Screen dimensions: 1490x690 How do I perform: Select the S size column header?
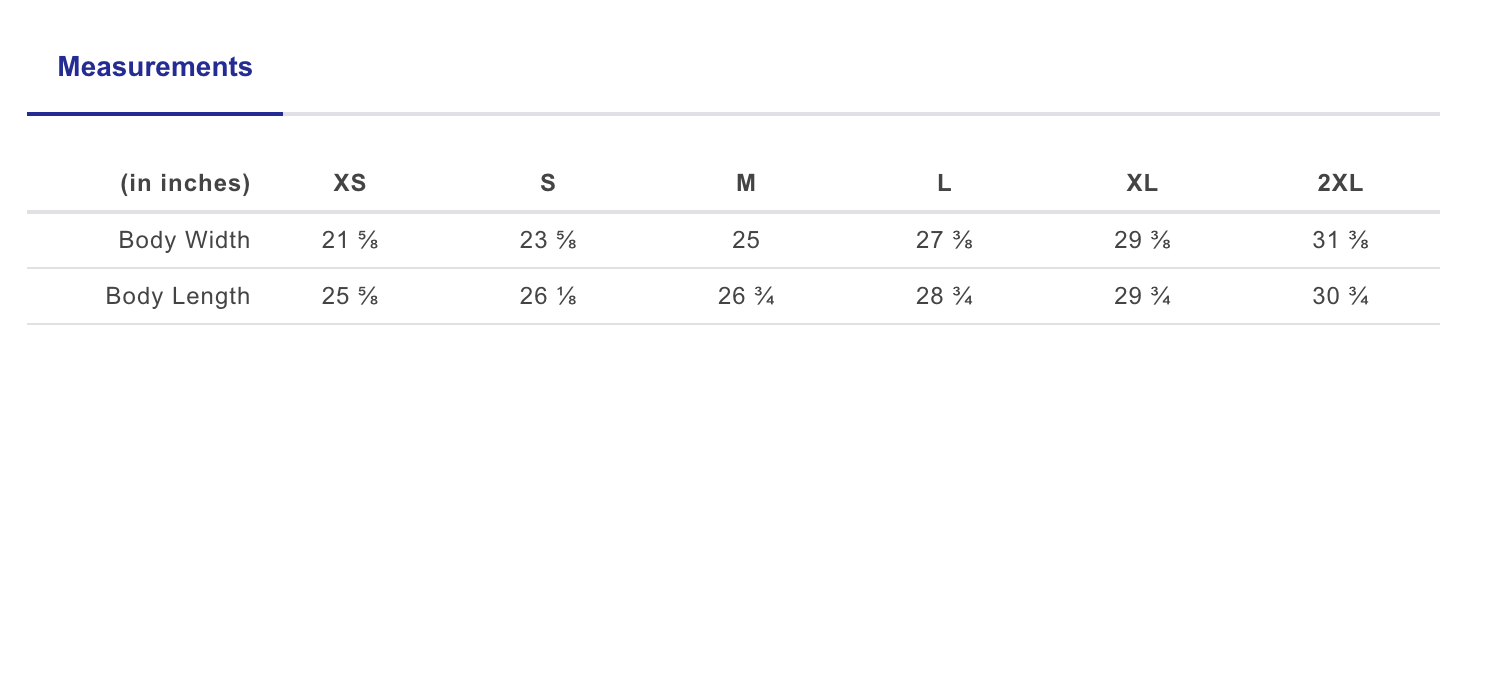click(548, 184)
